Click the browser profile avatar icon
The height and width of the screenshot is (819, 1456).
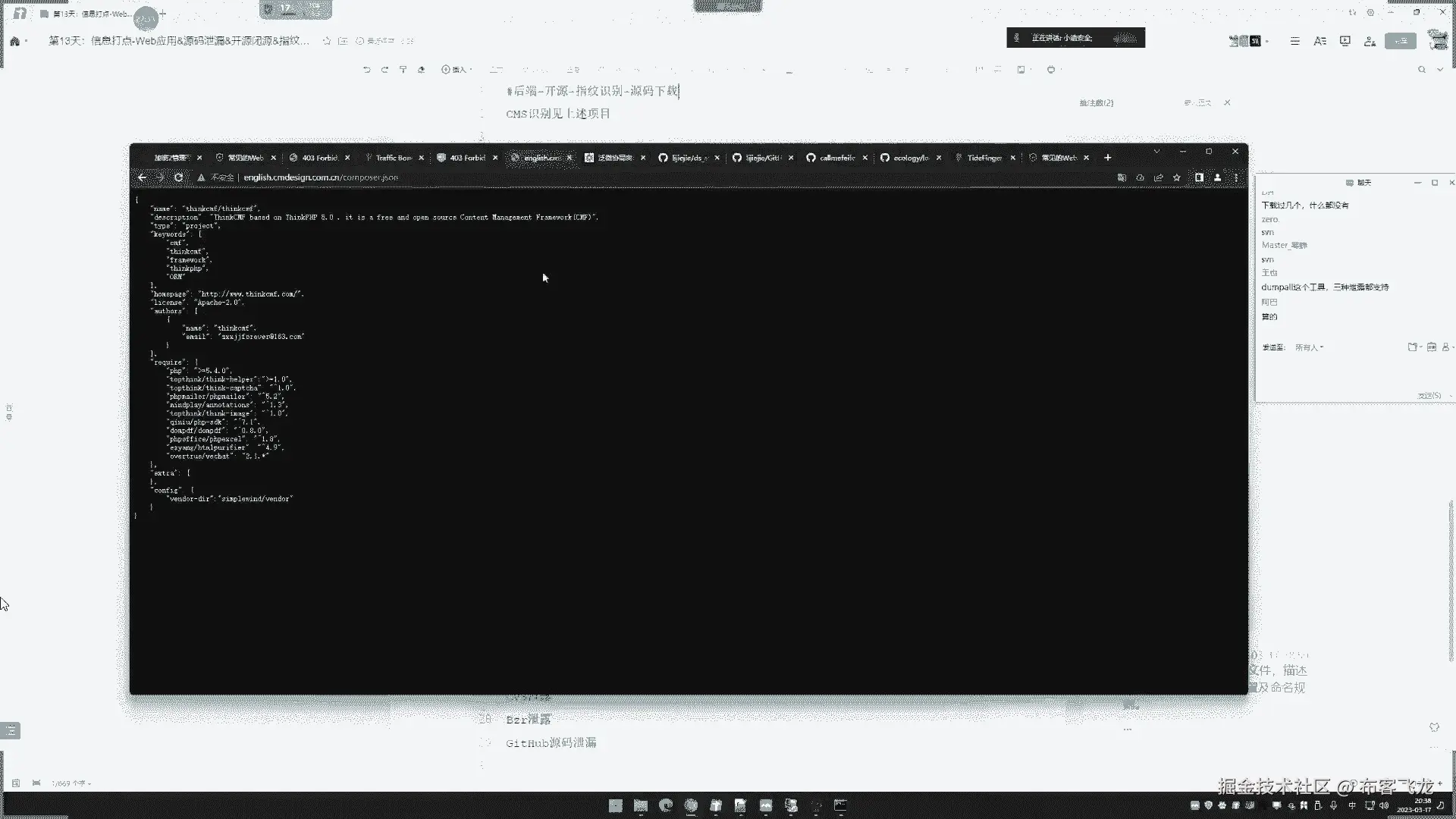pyautogui.click(x=1217, y=177)
